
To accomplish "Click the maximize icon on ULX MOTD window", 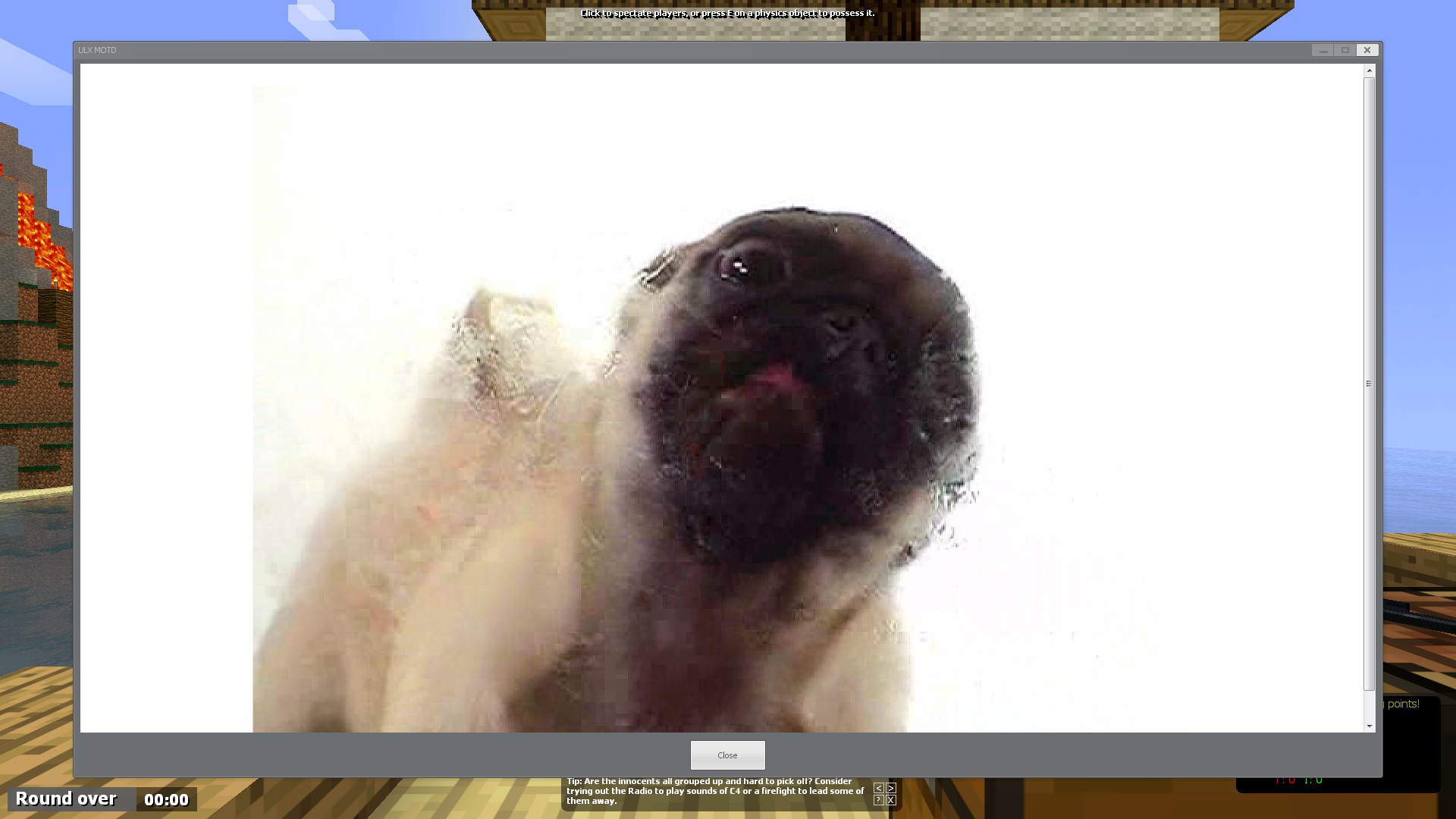I will click(x=1345, y=50).
